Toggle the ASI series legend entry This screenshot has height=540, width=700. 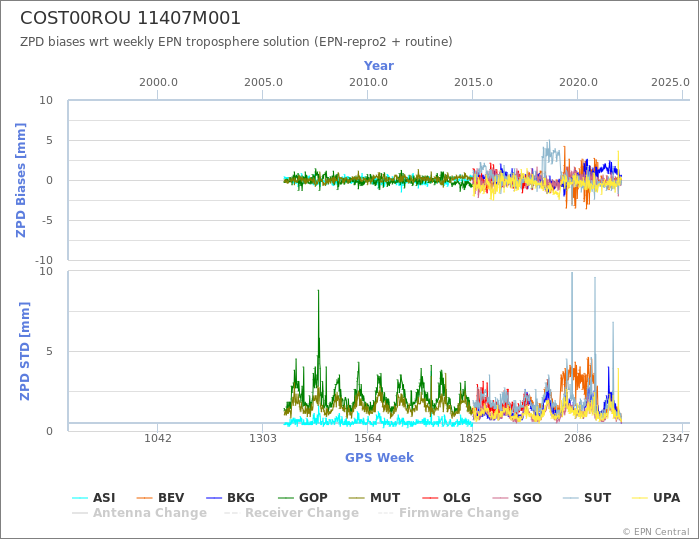(x=94, y=498)
